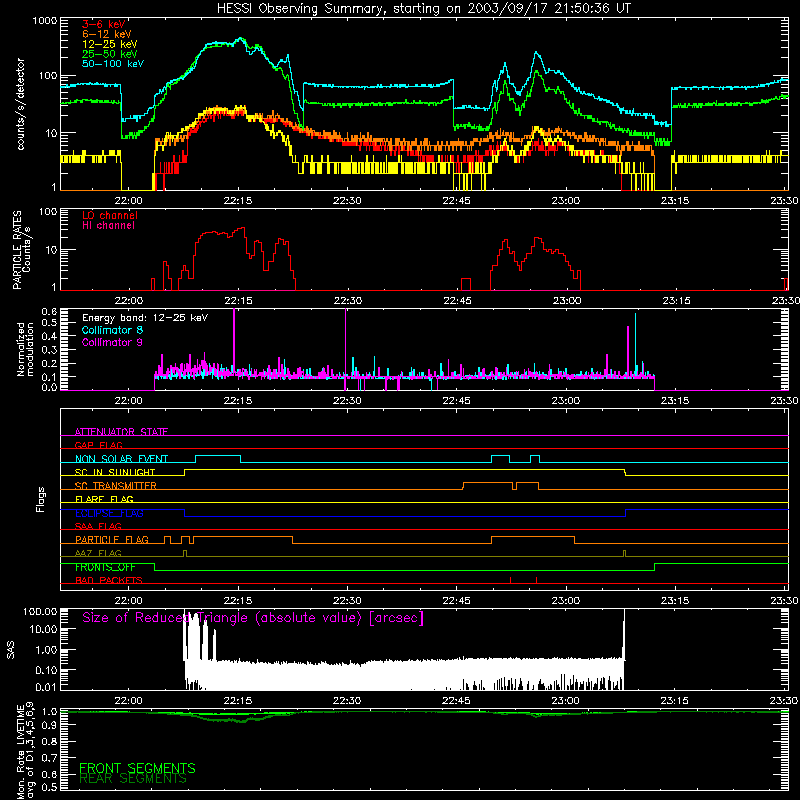Click the cyan Collimator 8 spike near 23:09
The image size is (800, 800).
click(635, 344)
